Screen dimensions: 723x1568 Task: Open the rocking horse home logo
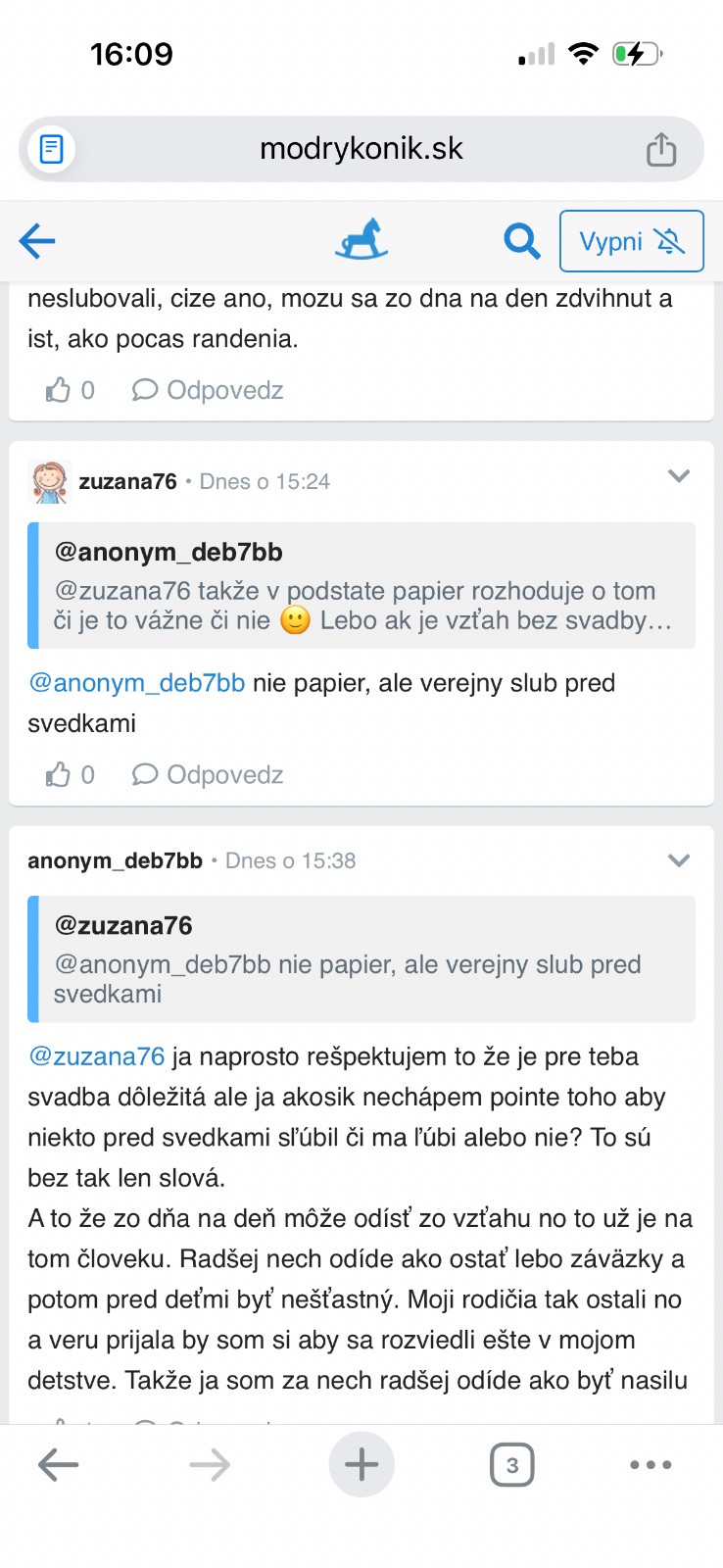(x=361, y=240)
